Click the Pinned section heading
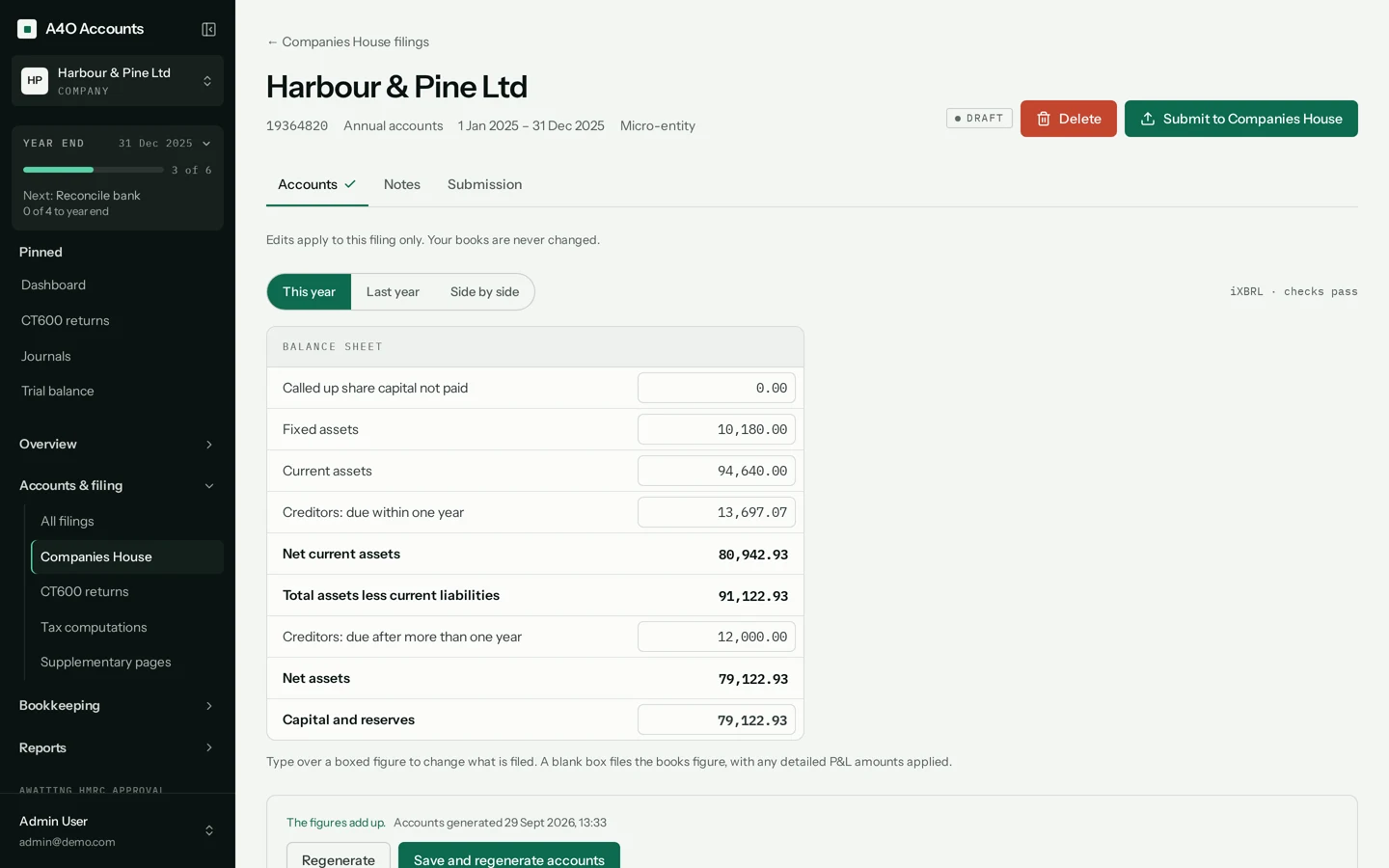Viewport: 1389px width, 868px height. tap(41, 253)
